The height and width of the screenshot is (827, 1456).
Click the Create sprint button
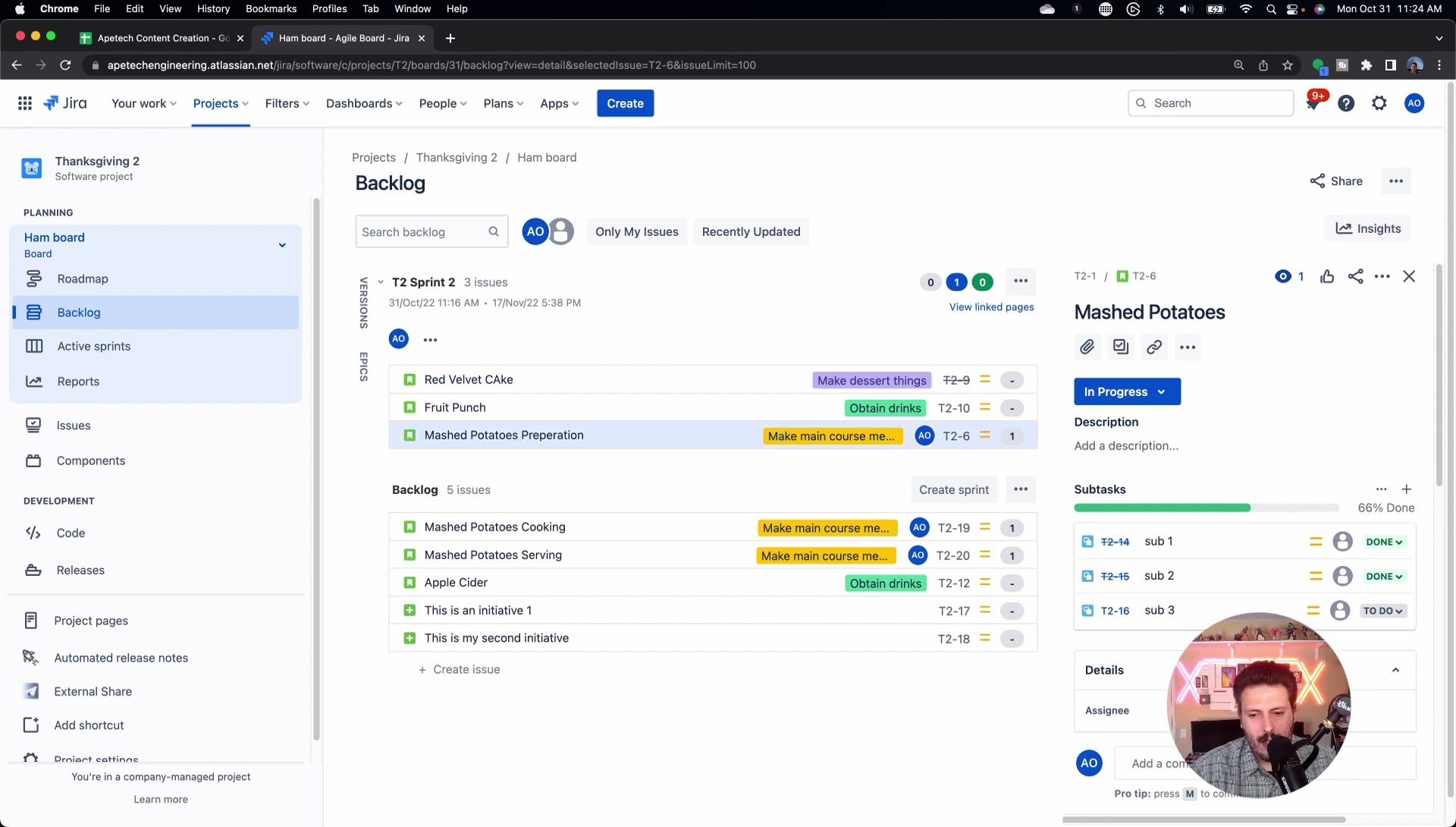954,490
